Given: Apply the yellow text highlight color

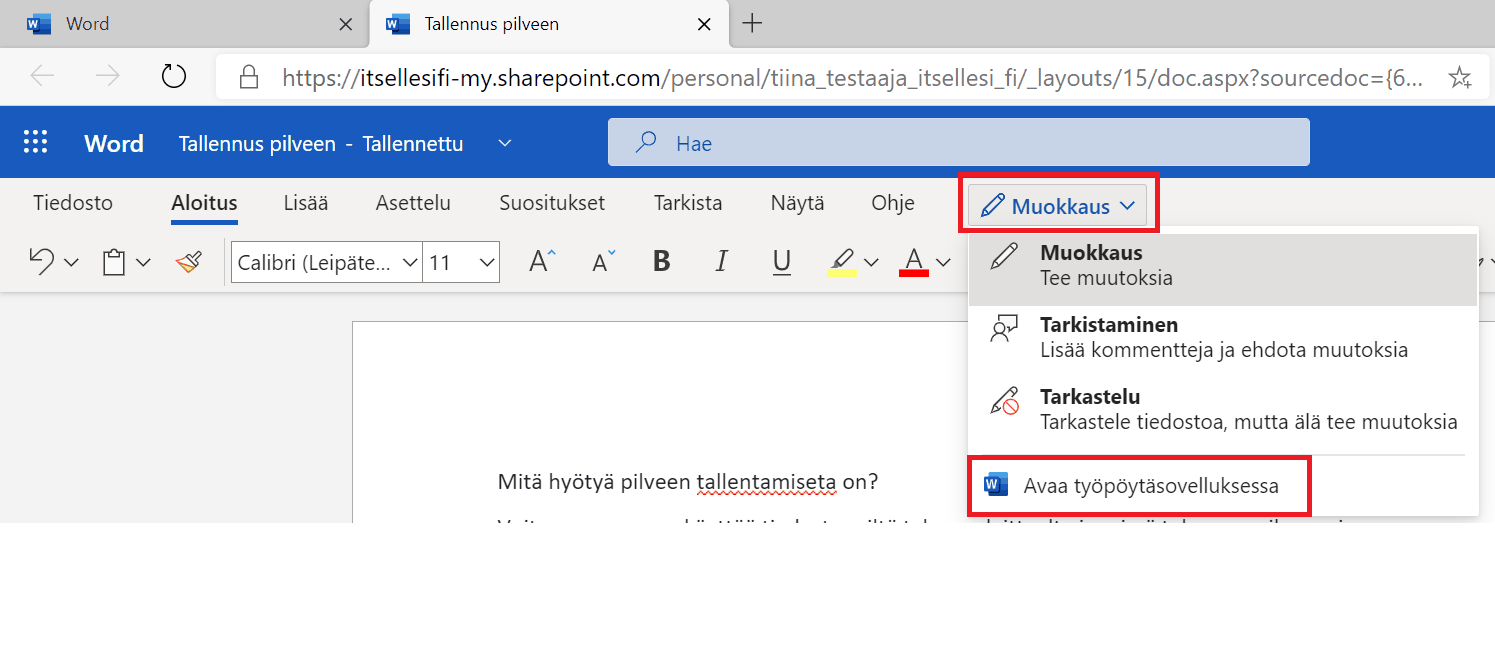Looking at the screenshot, I should [843, 262].
